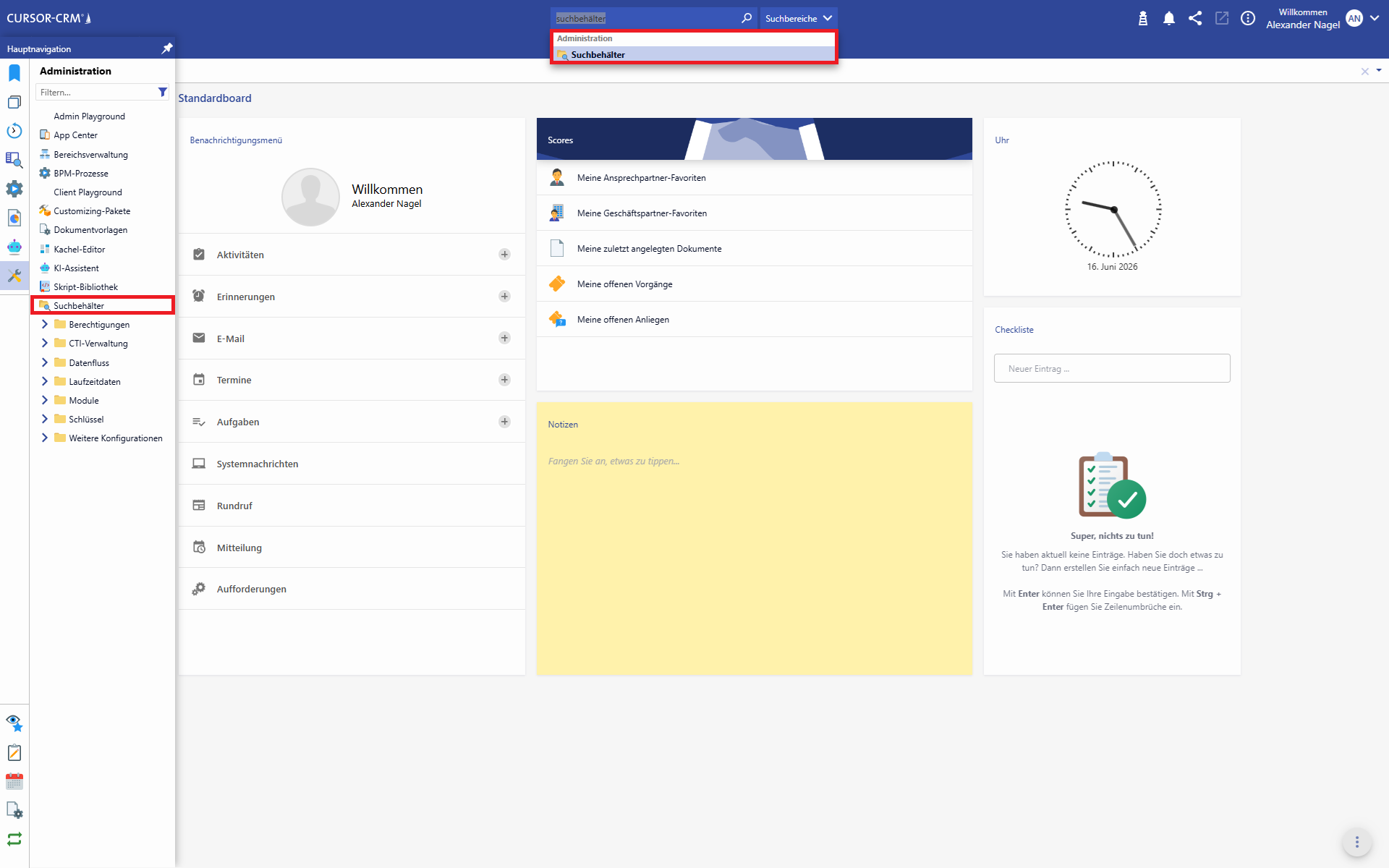Expand the Datenfluss folder
1389x868 pixels.
(45, 362)
